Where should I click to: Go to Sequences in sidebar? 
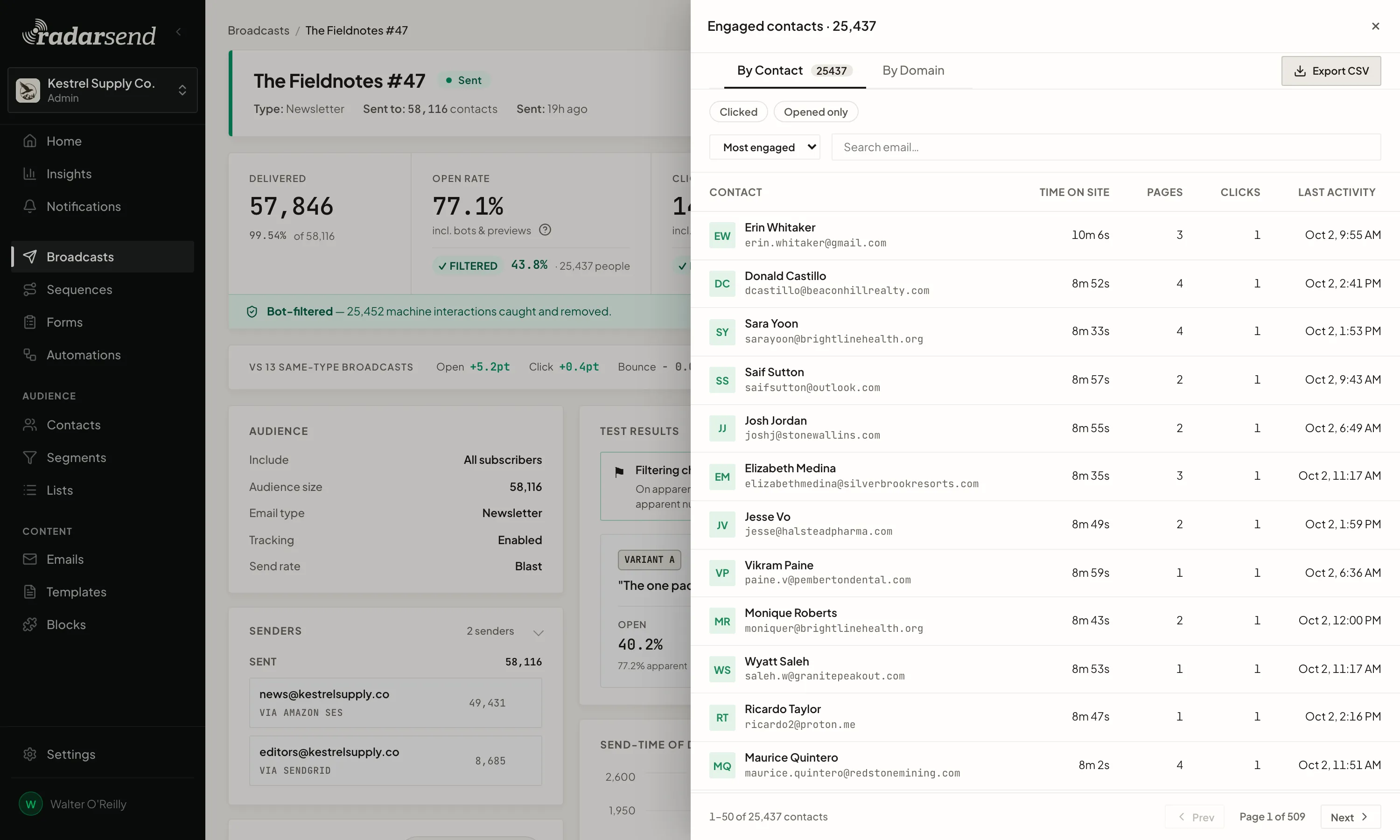coord(102,290)
